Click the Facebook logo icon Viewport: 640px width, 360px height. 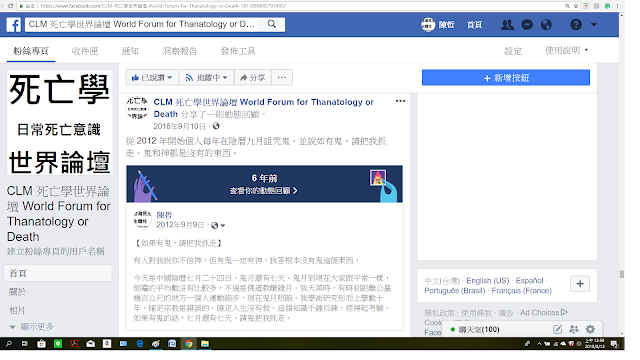tap(13, 24)
